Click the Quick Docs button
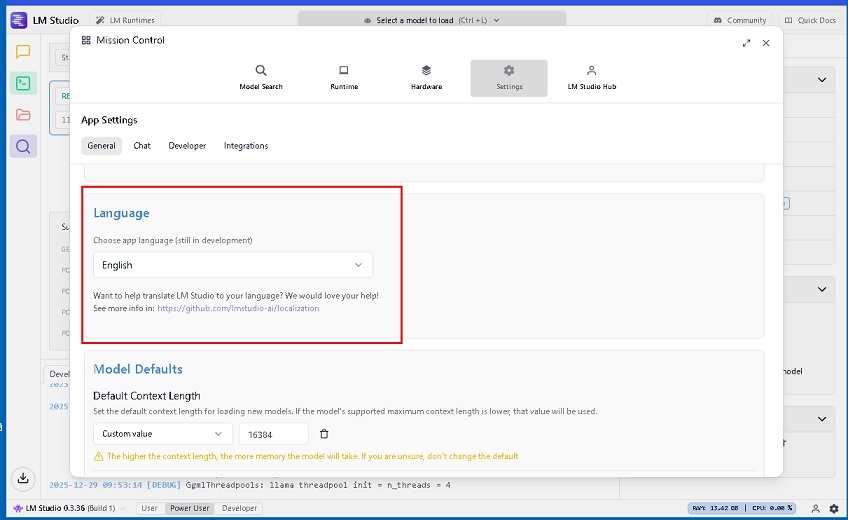This screenshot has height=520, width=848. [810, 20]
